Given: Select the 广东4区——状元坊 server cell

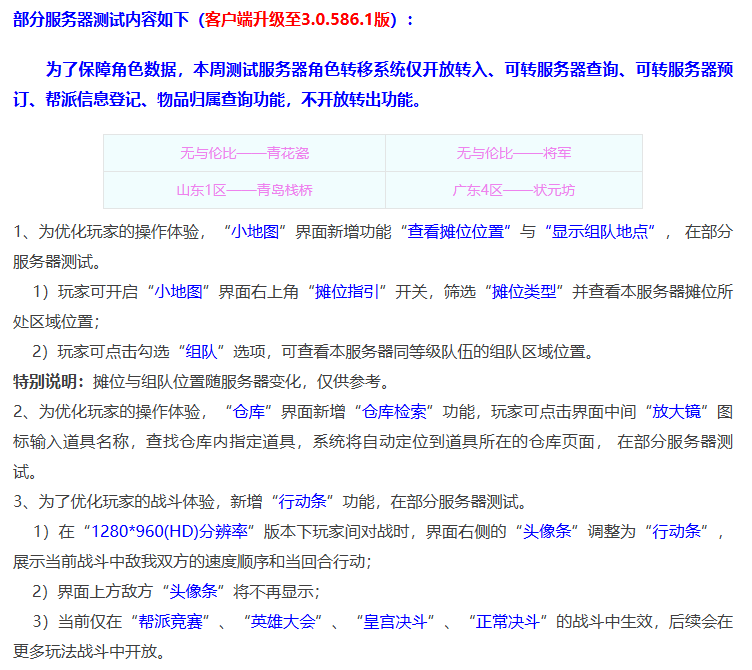Looking at the screenshot, I should [513, 190].
